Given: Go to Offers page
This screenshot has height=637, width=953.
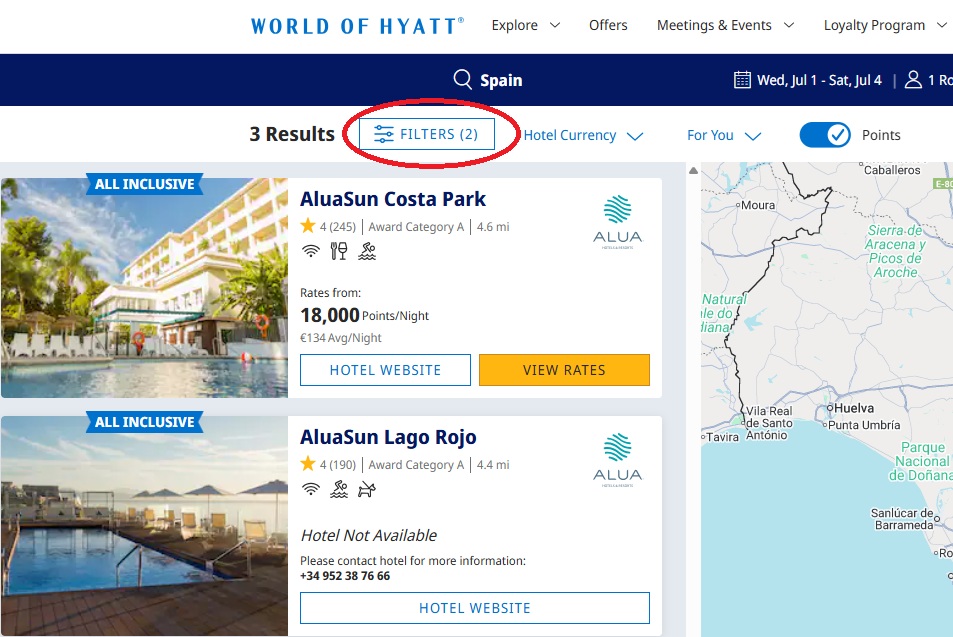Looking at the screenshot, I should pos(608,25).
